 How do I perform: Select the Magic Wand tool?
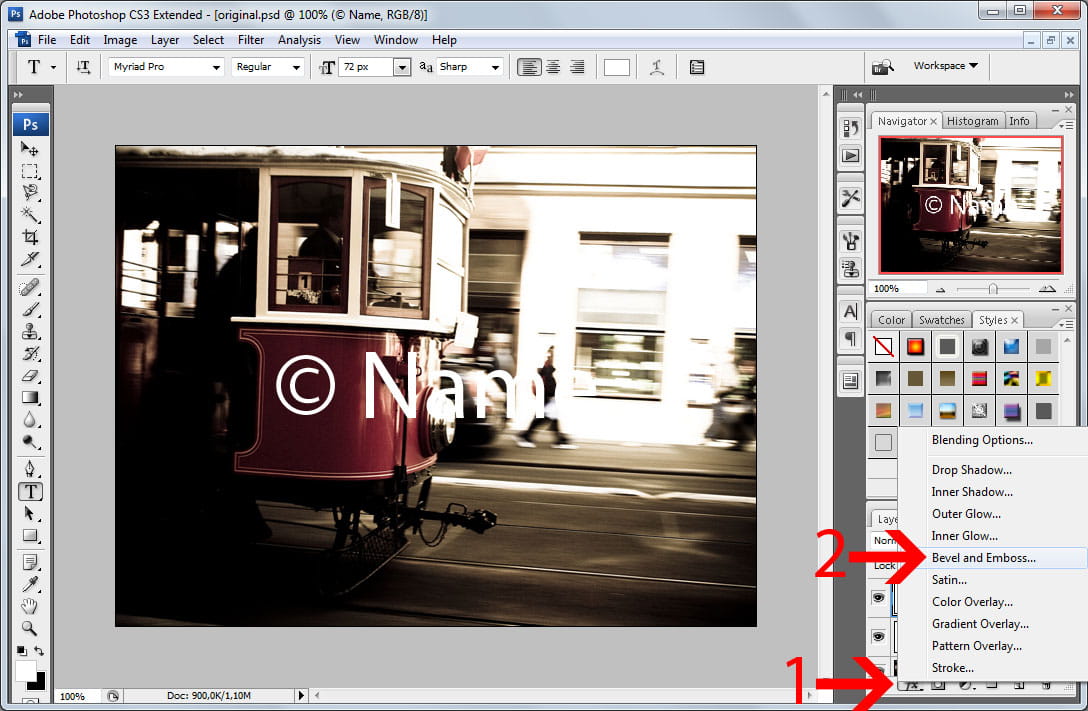tap(30, 214)
